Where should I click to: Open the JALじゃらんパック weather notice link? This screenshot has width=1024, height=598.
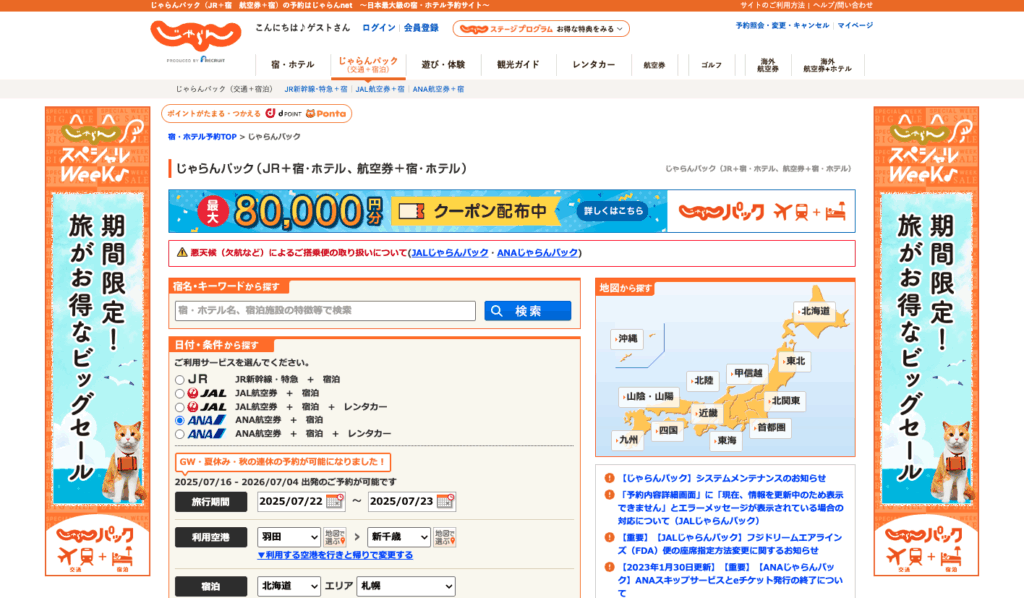[450, 253]
